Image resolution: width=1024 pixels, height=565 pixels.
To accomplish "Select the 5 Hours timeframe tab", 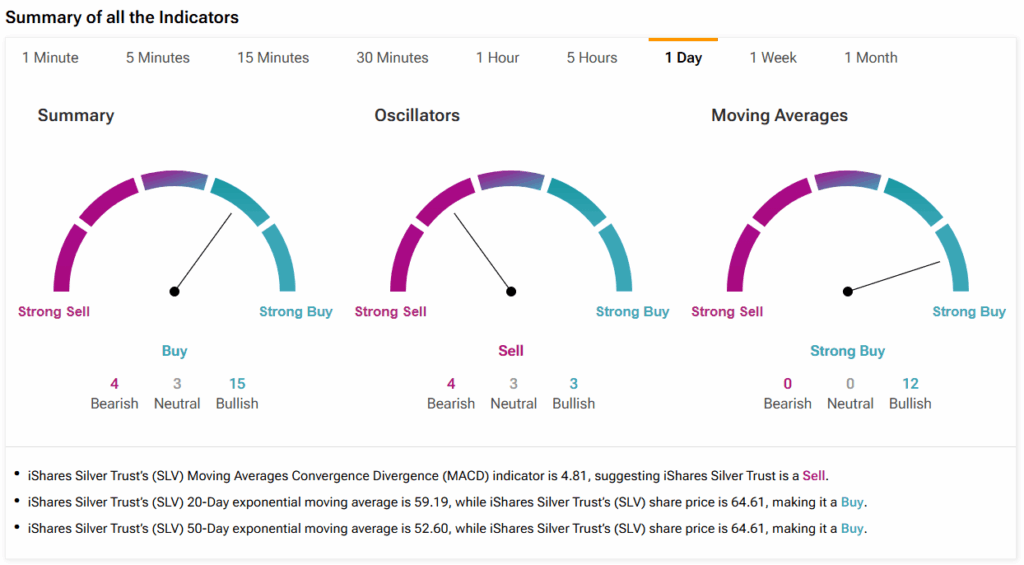I will [x=592, y=58].
